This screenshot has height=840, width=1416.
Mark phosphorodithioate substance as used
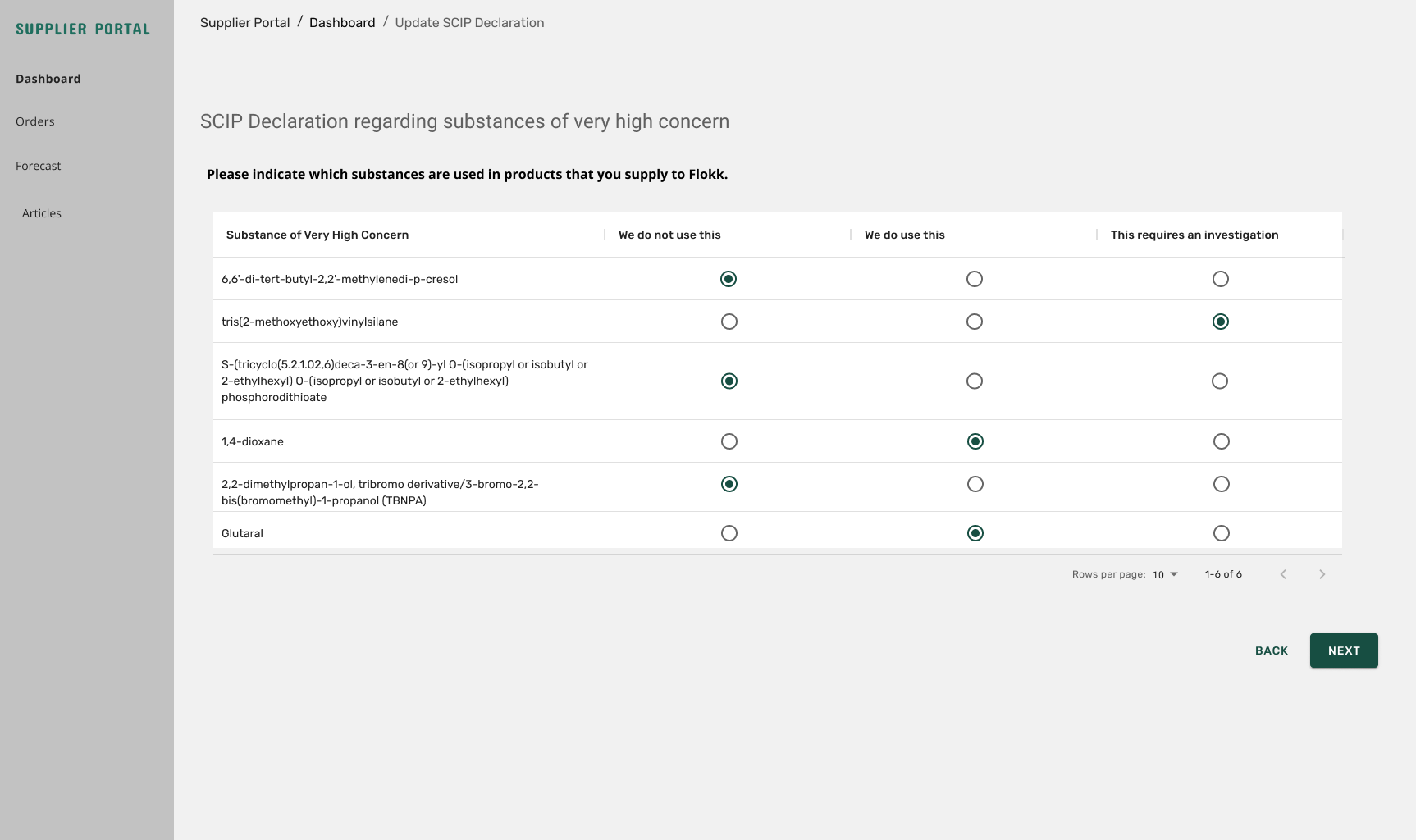point(974,381)
